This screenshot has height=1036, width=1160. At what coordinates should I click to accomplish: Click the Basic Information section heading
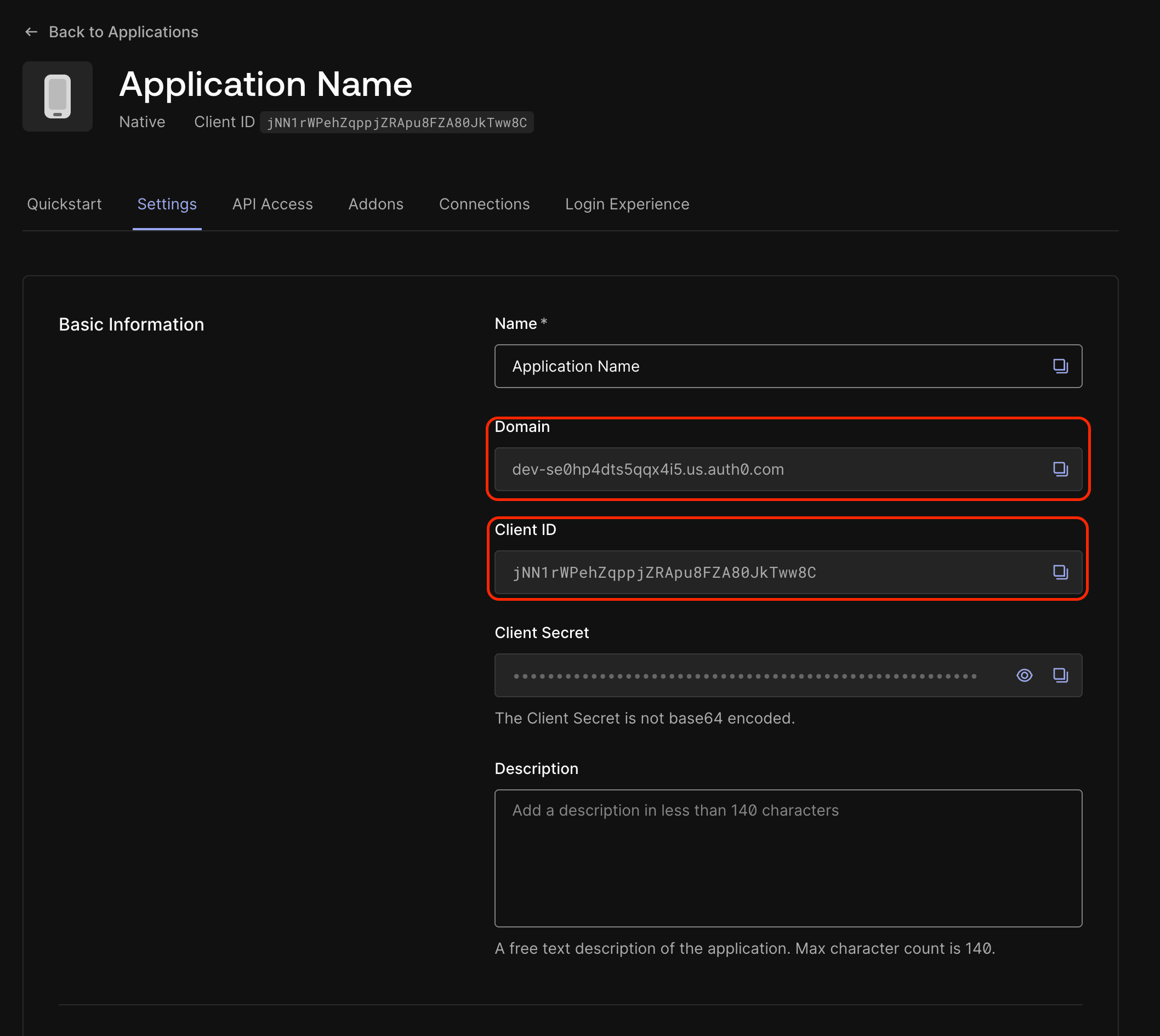point(132,325)
